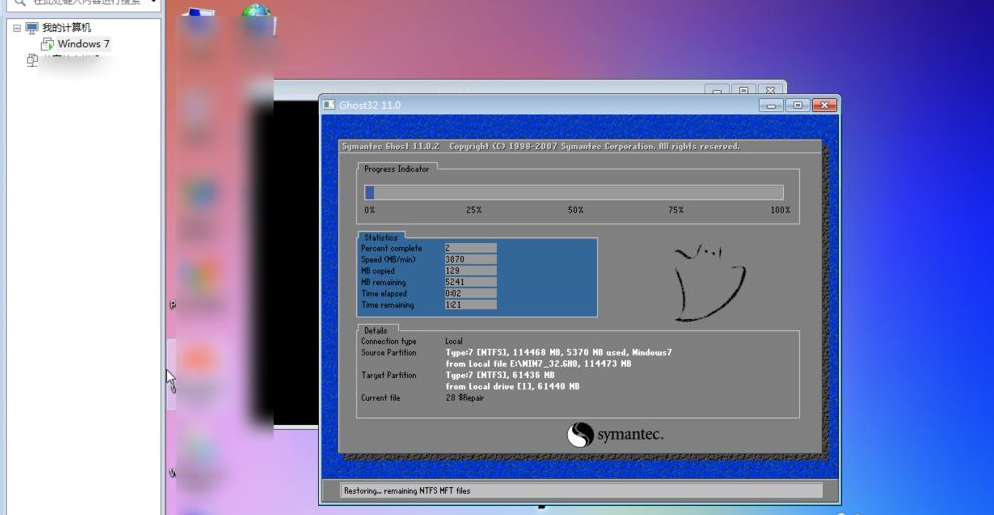Click the MB copied value 129

pyautogui.click(x=470, y=271)
